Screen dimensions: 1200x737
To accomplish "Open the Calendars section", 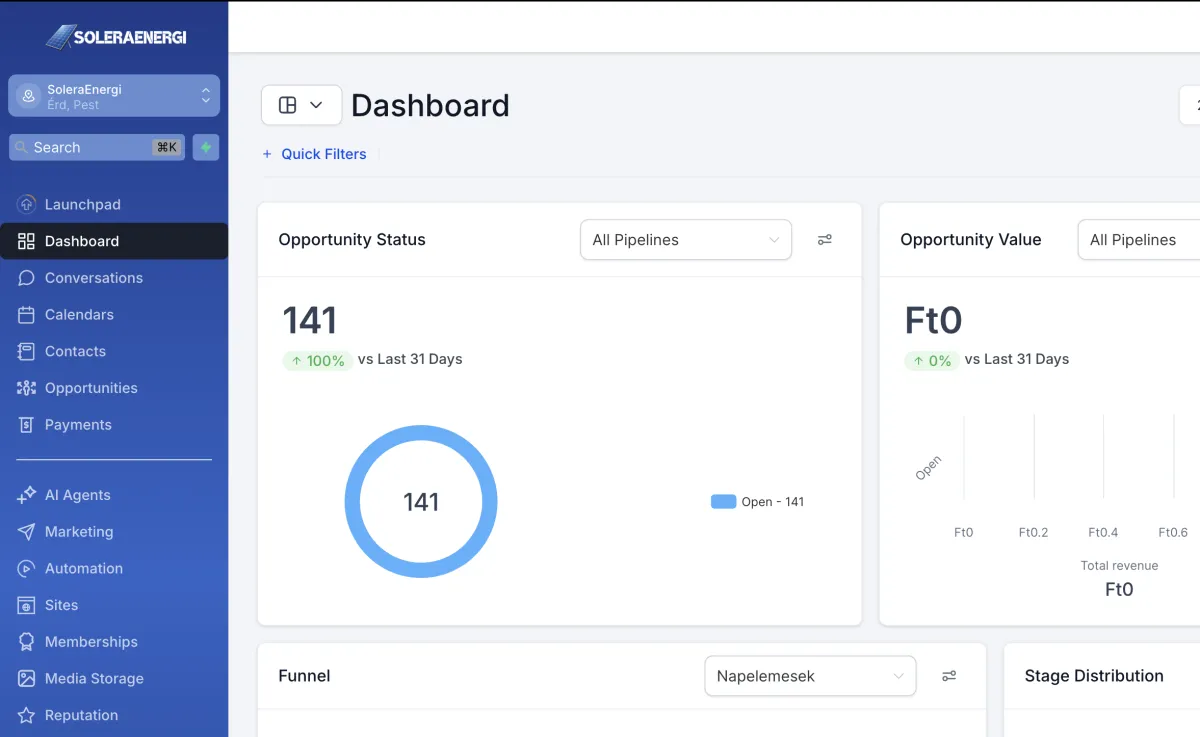I will point(114,314).
